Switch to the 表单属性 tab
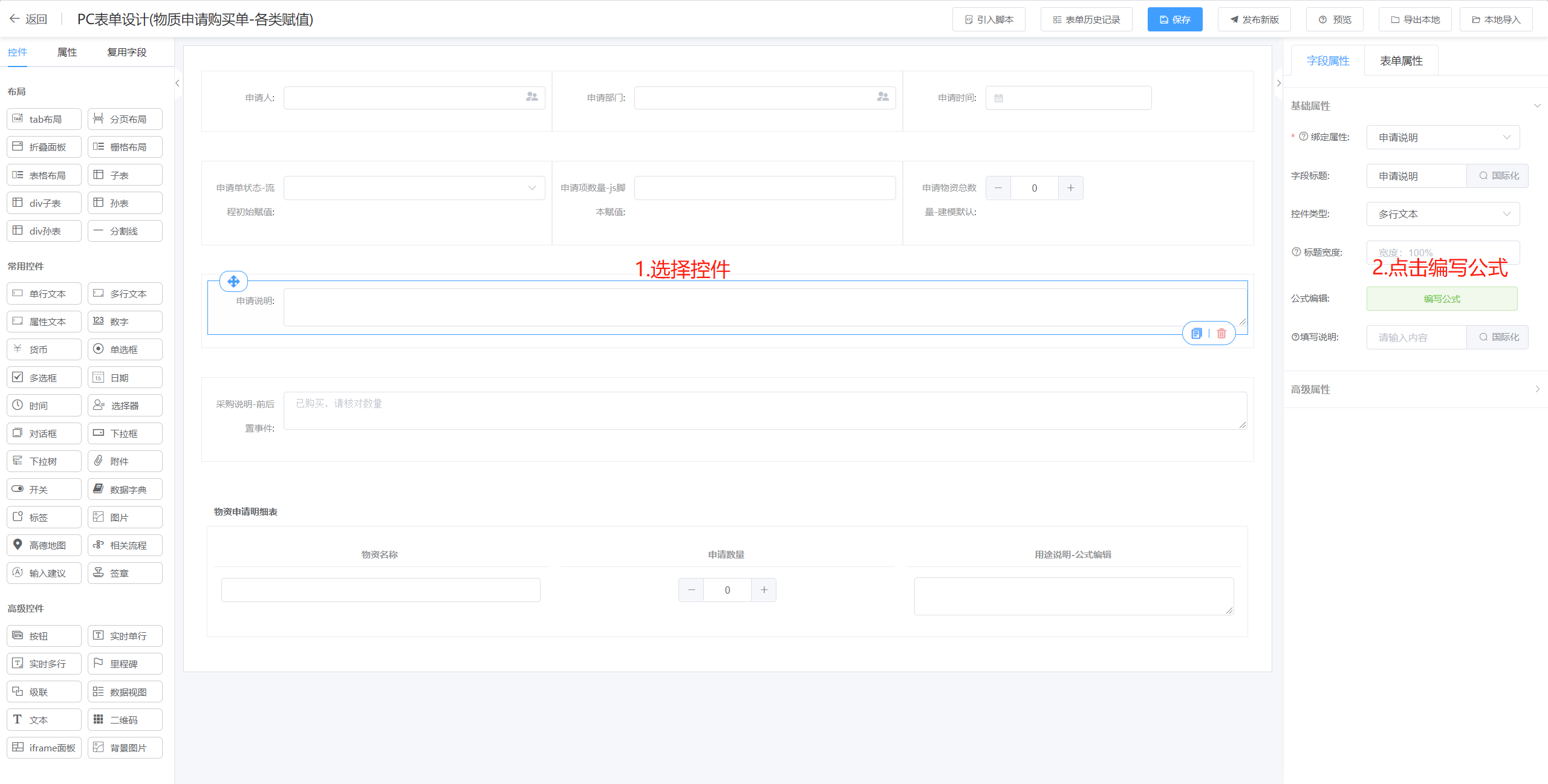This screenshot has height=784, width=1548. tap(1400, 60)
